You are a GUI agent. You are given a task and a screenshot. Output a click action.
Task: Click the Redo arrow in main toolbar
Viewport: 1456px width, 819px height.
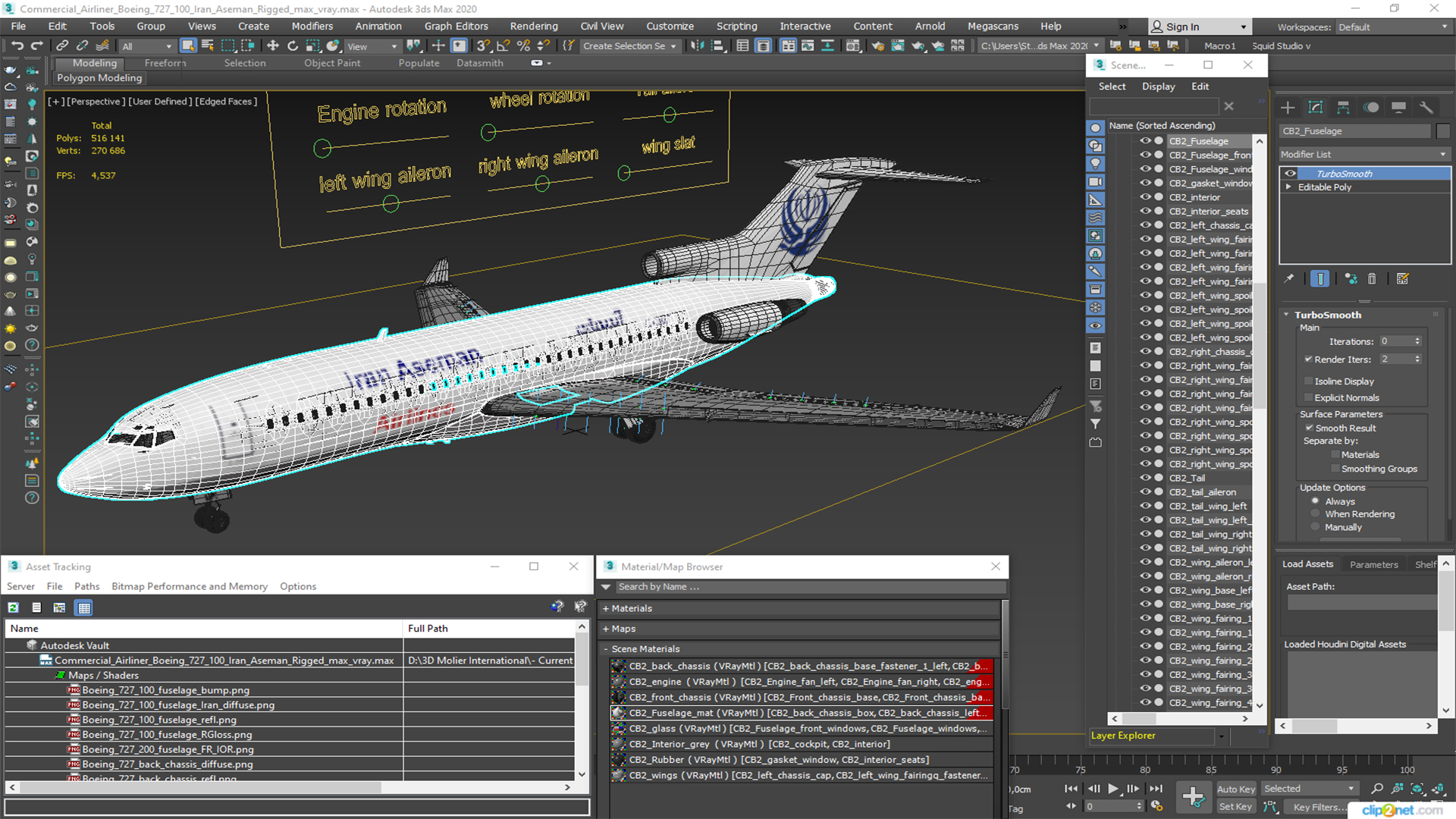point(36,46)
